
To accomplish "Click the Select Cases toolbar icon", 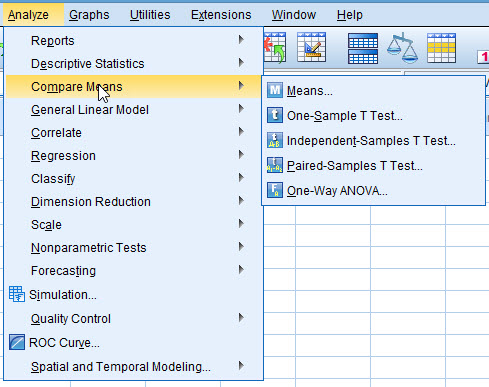I will pos(441,48).
